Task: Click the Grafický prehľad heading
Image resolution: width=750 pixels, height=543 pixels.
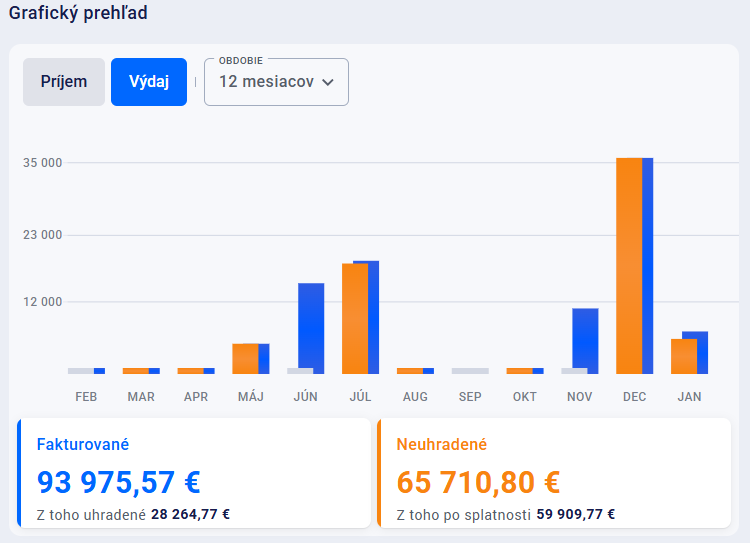Action: click(x=78, y=15)
